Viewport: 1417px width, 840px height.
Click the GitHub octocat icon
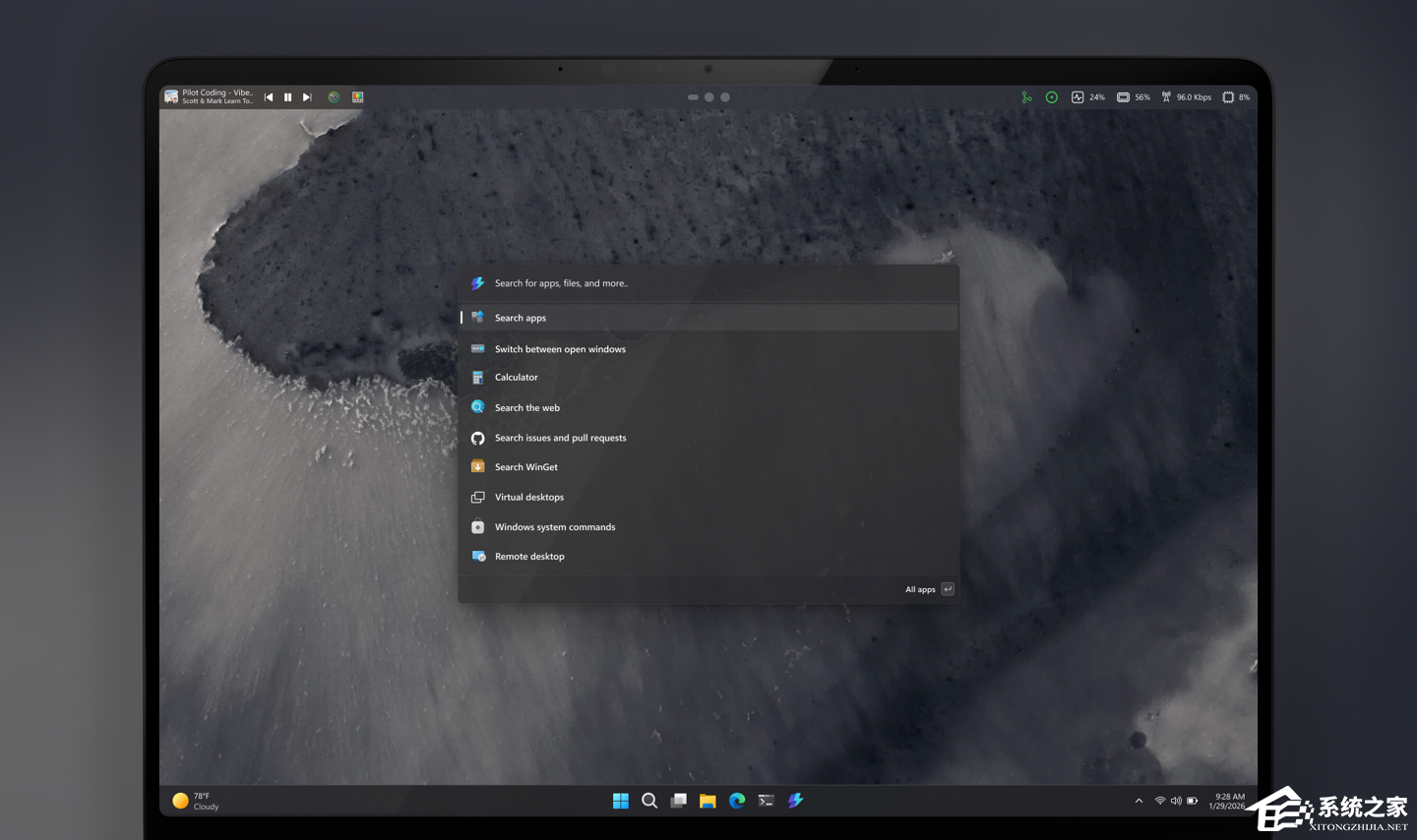pyautogui.click(x=477, y=438)
